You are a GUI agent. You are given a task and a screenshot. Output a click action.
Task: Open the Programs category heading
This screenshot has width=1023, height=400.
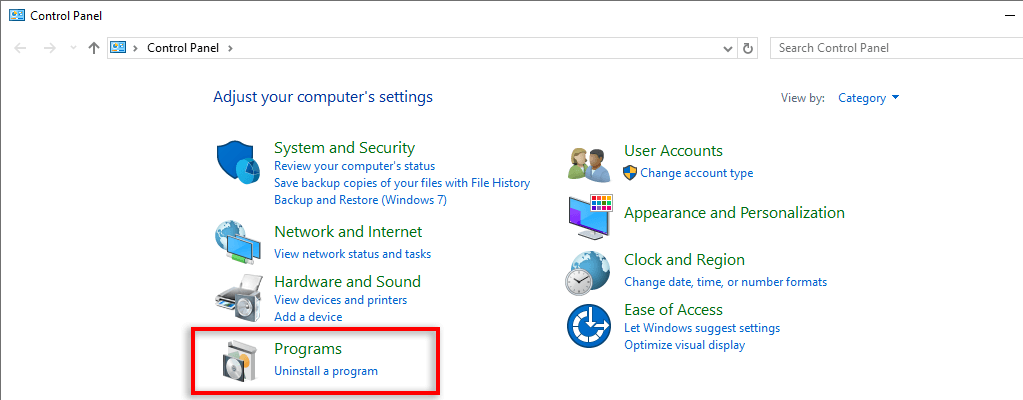[x=308, y=349]
